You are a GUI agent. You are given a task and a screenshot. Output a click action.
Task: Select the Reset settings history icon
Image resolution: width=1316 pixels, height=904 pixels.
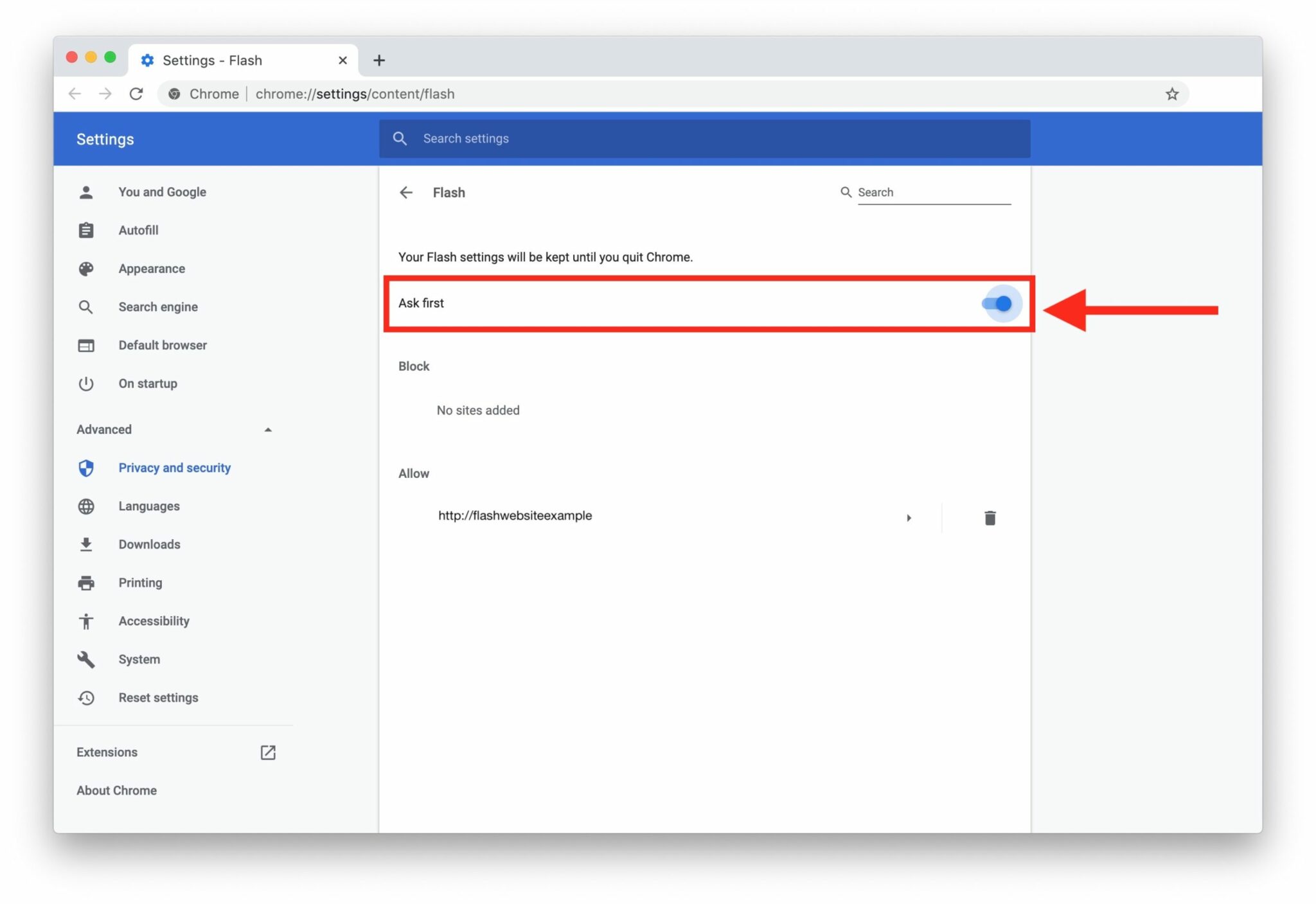[86, 698]
